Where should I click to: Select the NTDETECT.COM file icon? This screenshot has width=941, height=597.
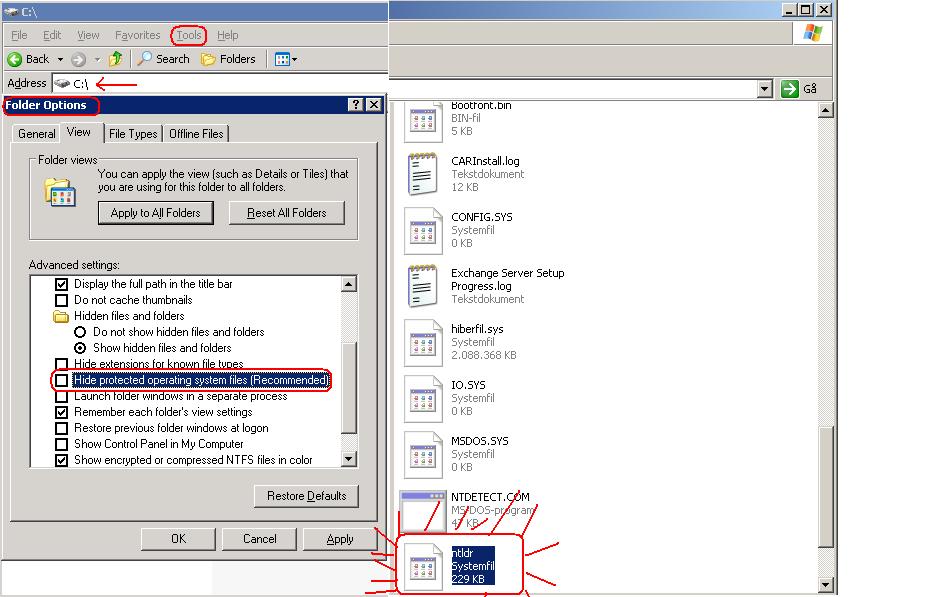[423, 510]
